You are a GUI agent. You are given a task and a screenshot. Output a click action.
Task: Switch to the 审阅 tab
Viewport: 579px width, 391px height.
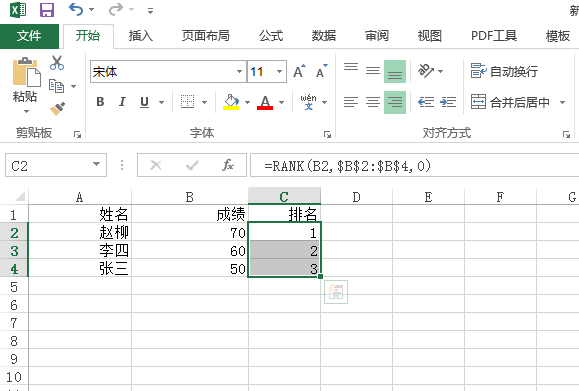coord(377,36)
